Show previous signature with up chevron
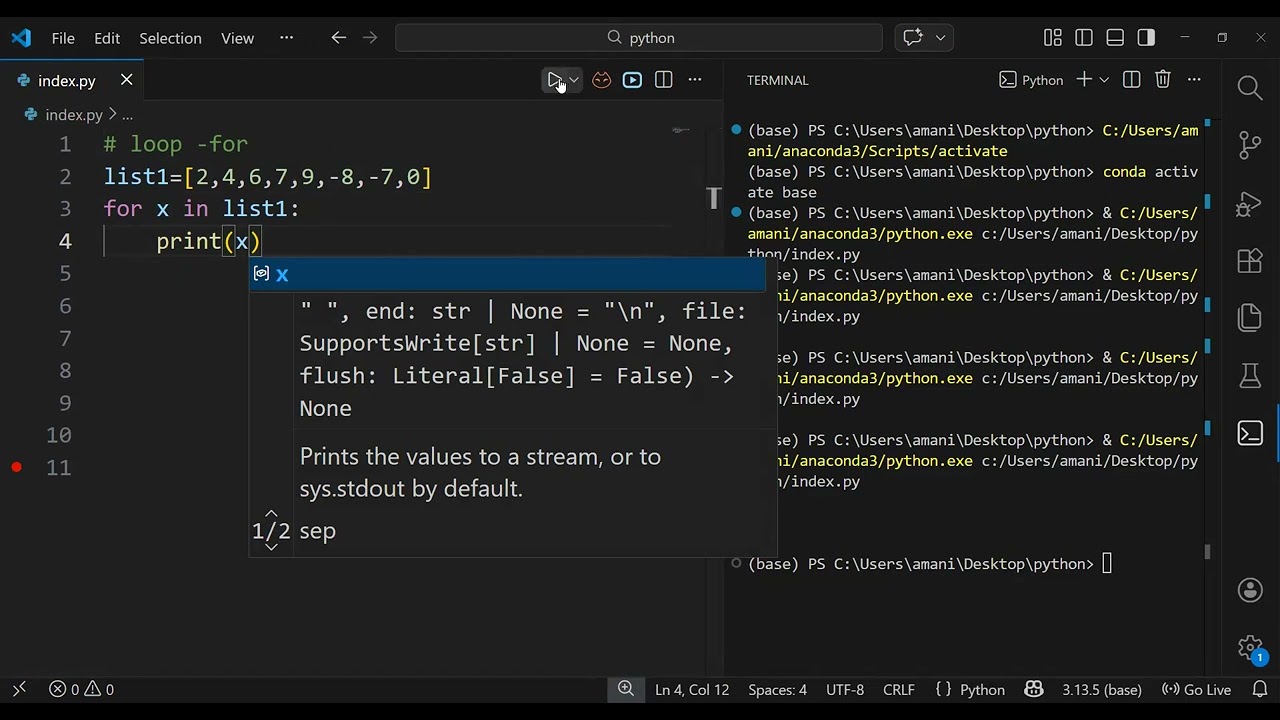 271,513
